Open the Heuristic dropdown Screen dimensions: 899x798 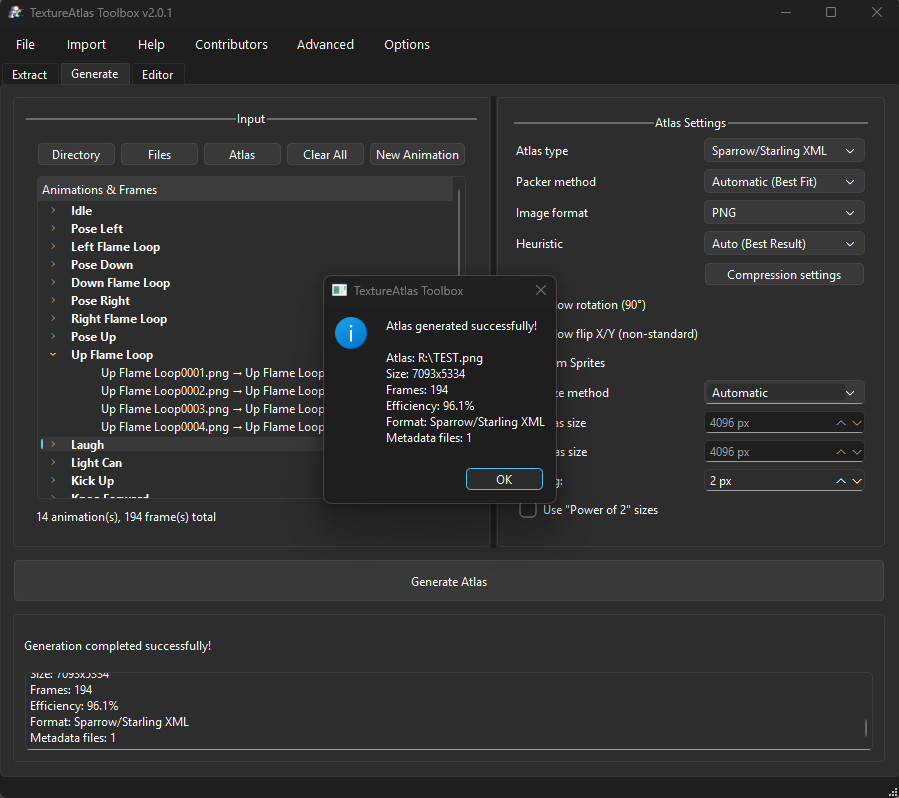tap(783, 243)
